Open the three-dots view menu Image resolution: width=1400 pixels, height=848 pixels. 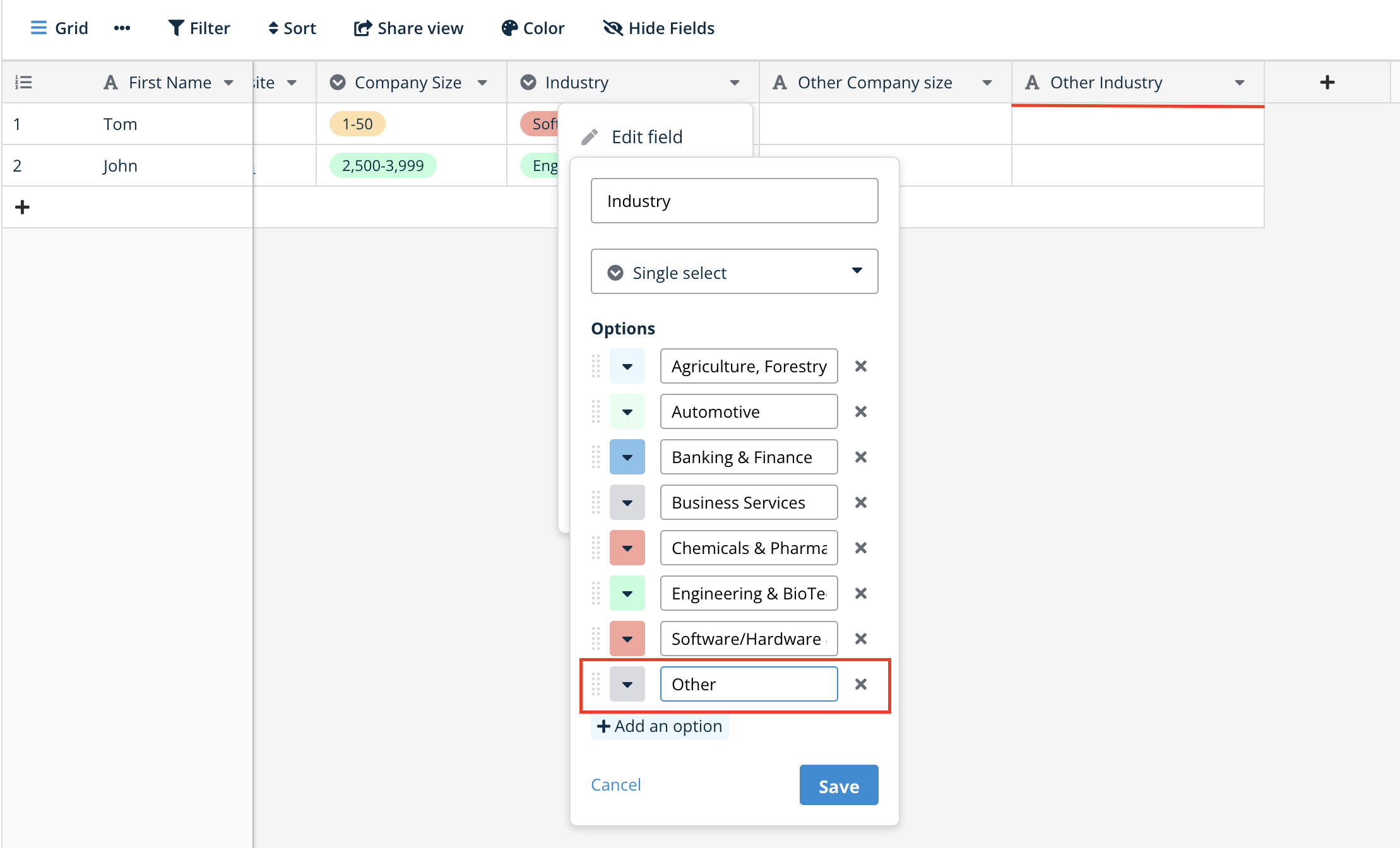click(122, 28)
